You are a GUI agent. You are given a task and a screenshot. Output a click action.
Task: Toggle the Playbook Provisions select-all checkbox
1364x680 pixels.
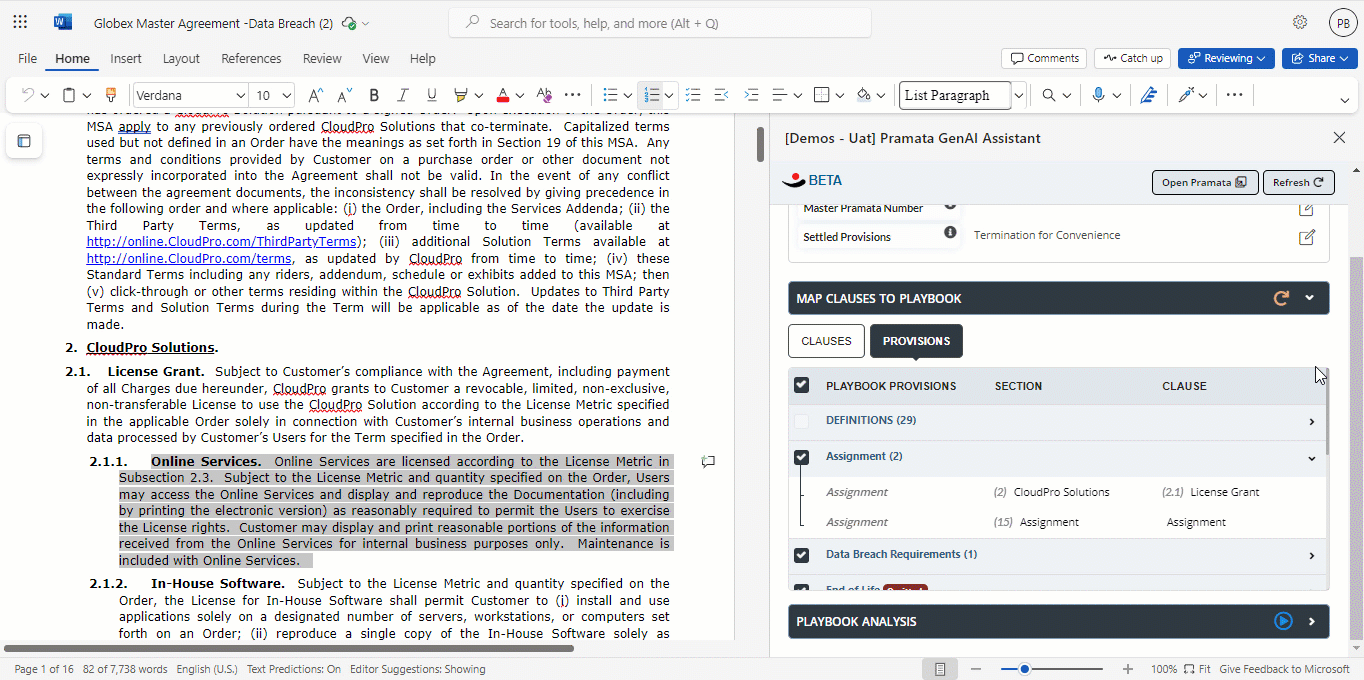pyautogui.click(x=802, y=385)
